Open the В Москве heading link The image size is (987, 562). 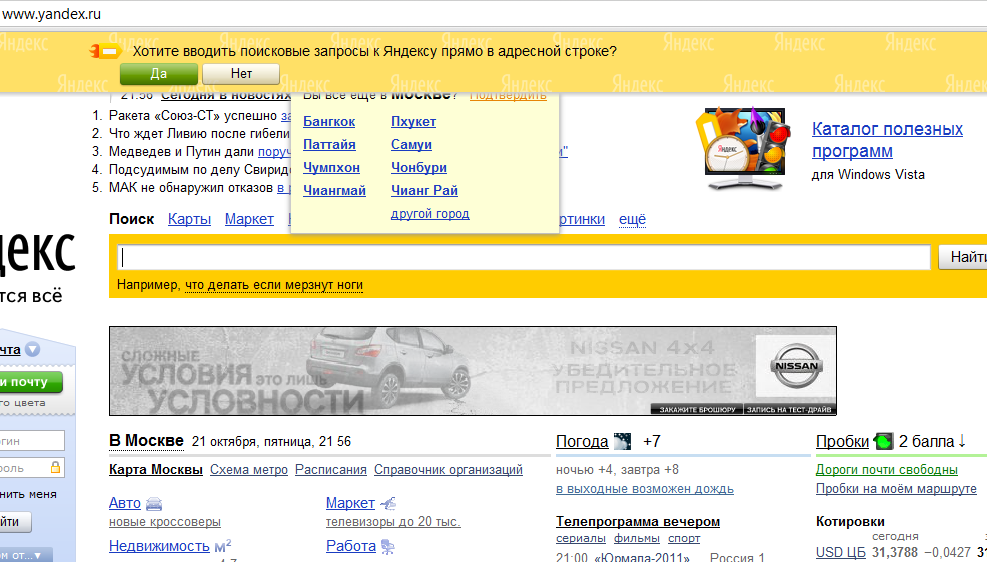click(146, 441)
